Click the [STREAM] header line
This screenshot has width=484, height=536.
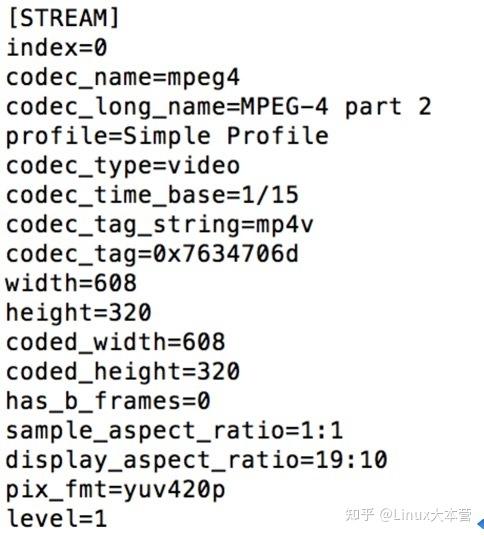[x=64, y=18]
